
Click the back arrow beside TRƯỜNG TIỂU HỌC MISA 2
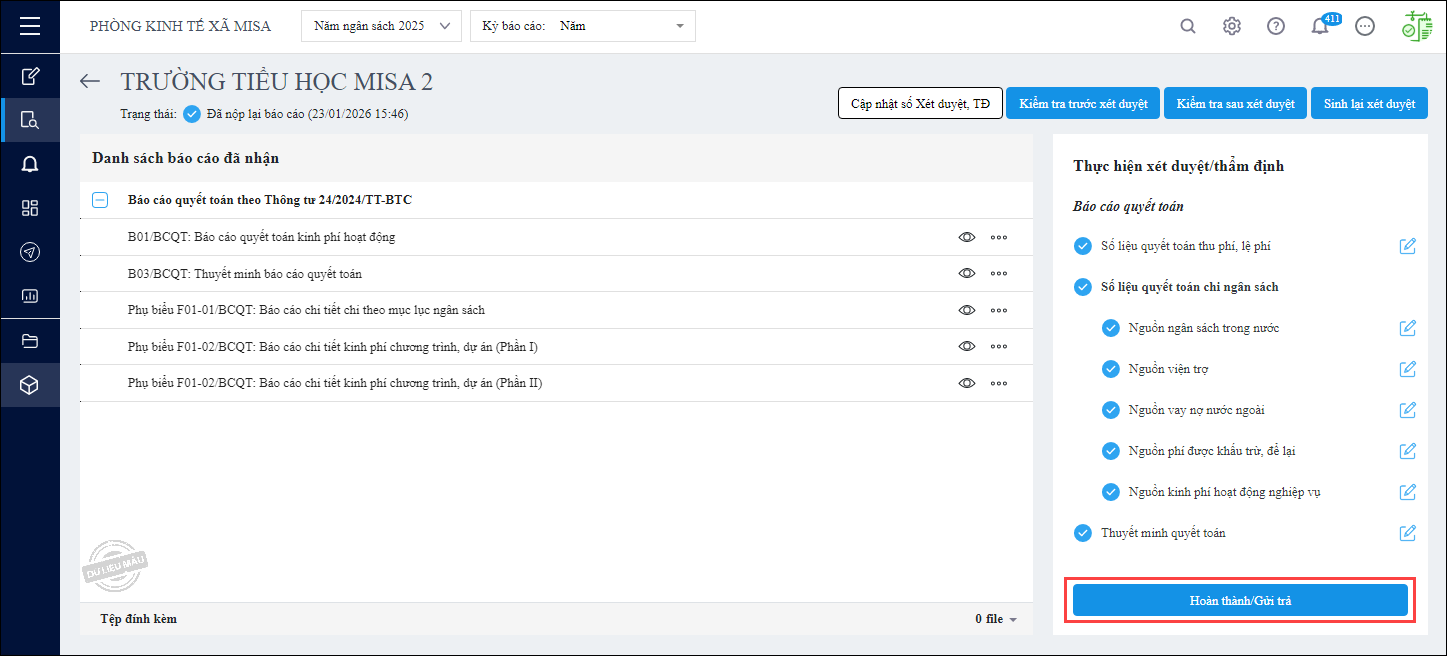point(91,82)
